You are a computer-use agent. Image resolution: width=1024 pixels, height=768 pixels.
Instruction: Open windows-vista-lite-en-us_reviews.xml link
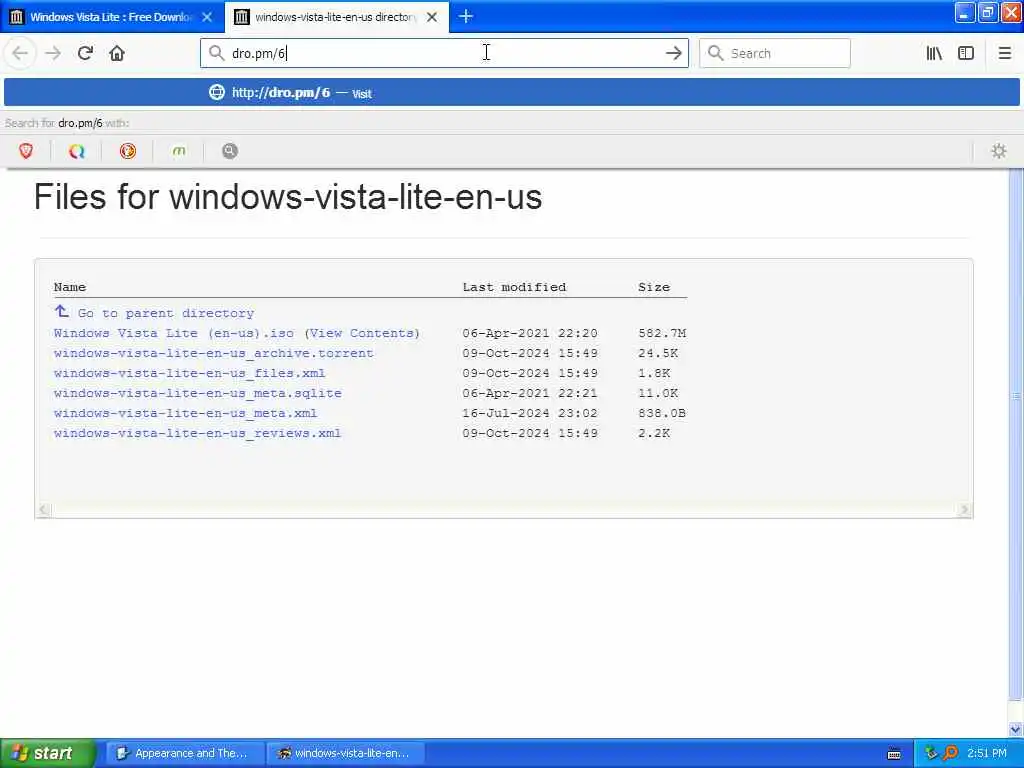(x=197, y=433)
